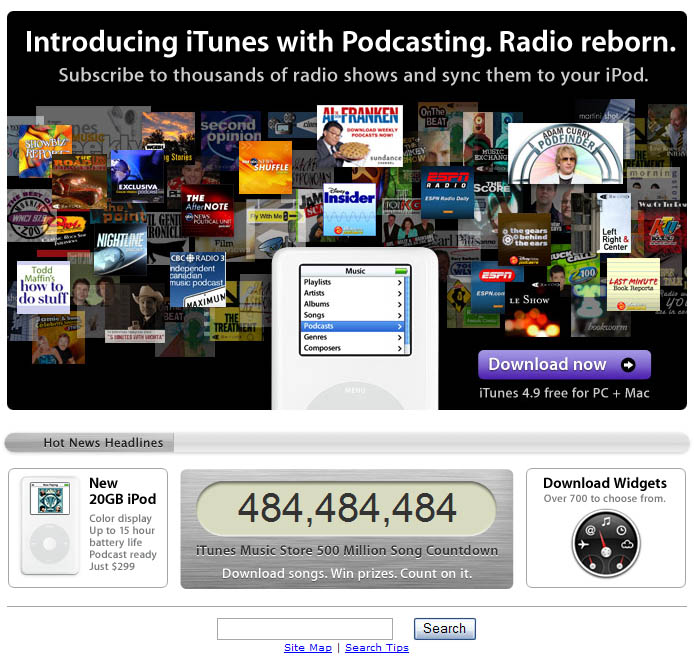Click the Search button
This screenshot has height=664, width=694.
coord(445,629)
